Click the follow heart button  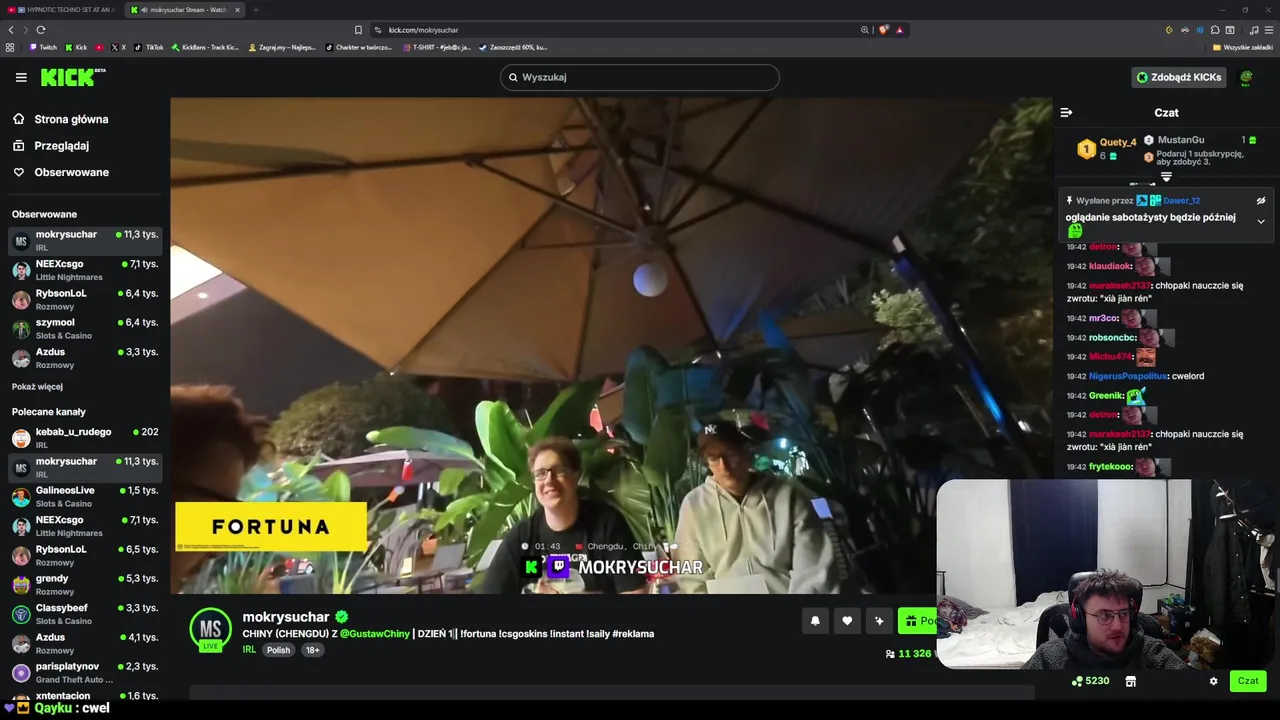pos(847,621)
